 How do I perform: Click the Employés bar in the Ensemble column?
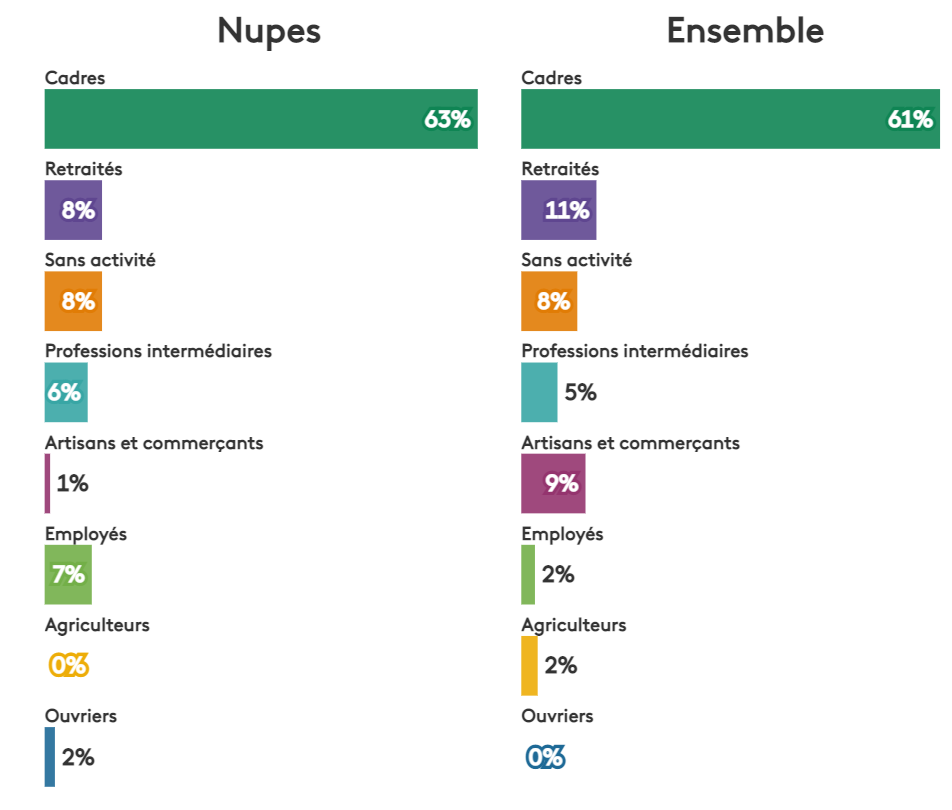point(528,574)
